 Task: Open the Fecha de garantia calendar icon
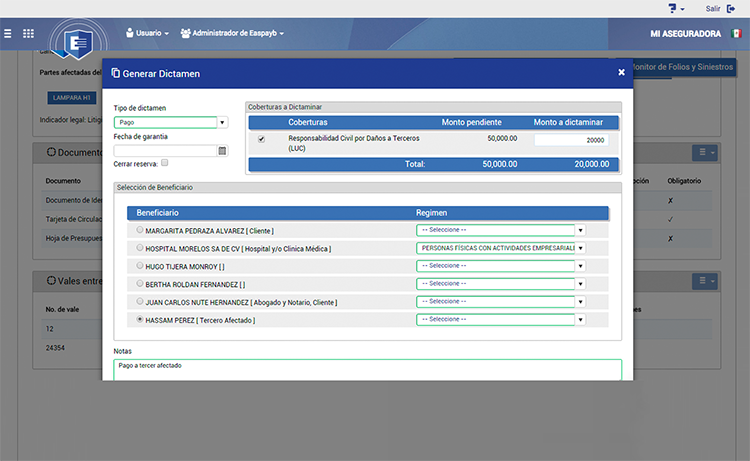(222, 151)
